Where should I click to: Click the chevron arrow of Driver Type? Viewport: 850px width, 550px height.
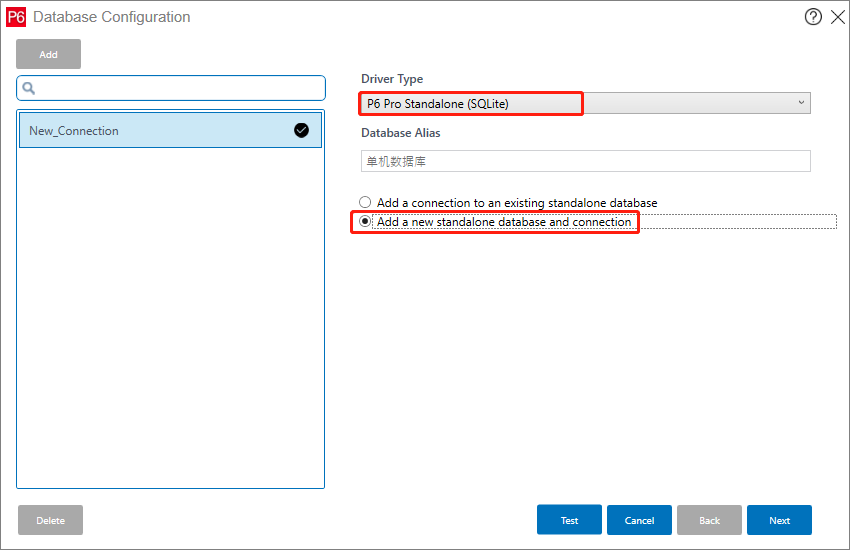point(801,102)
